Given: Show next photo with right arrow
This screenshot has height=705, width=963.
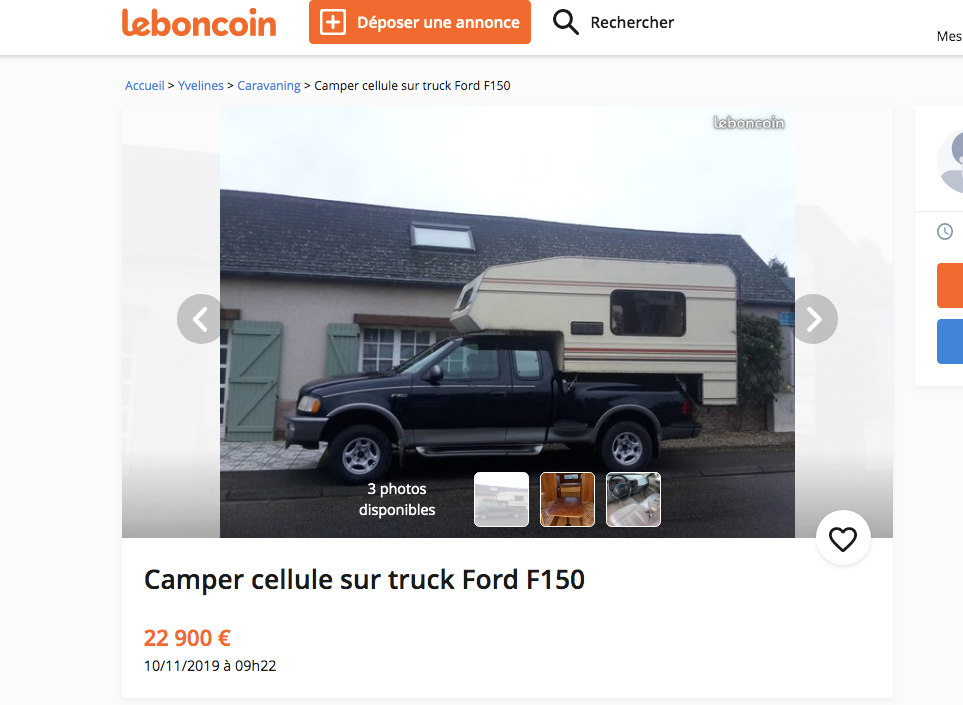Looking at the screenshot, I should (814, 319).
